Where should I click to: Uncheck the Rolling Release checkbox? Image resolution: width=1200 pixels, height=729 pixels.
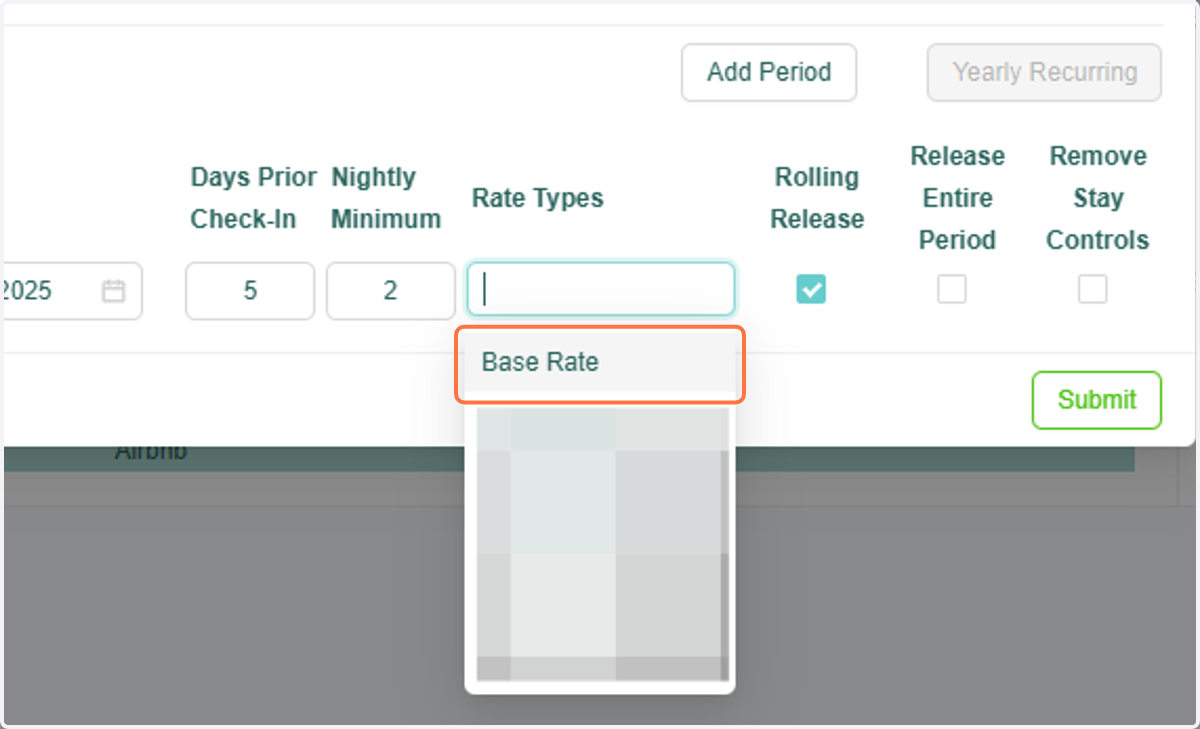click(x=811, y=289)
